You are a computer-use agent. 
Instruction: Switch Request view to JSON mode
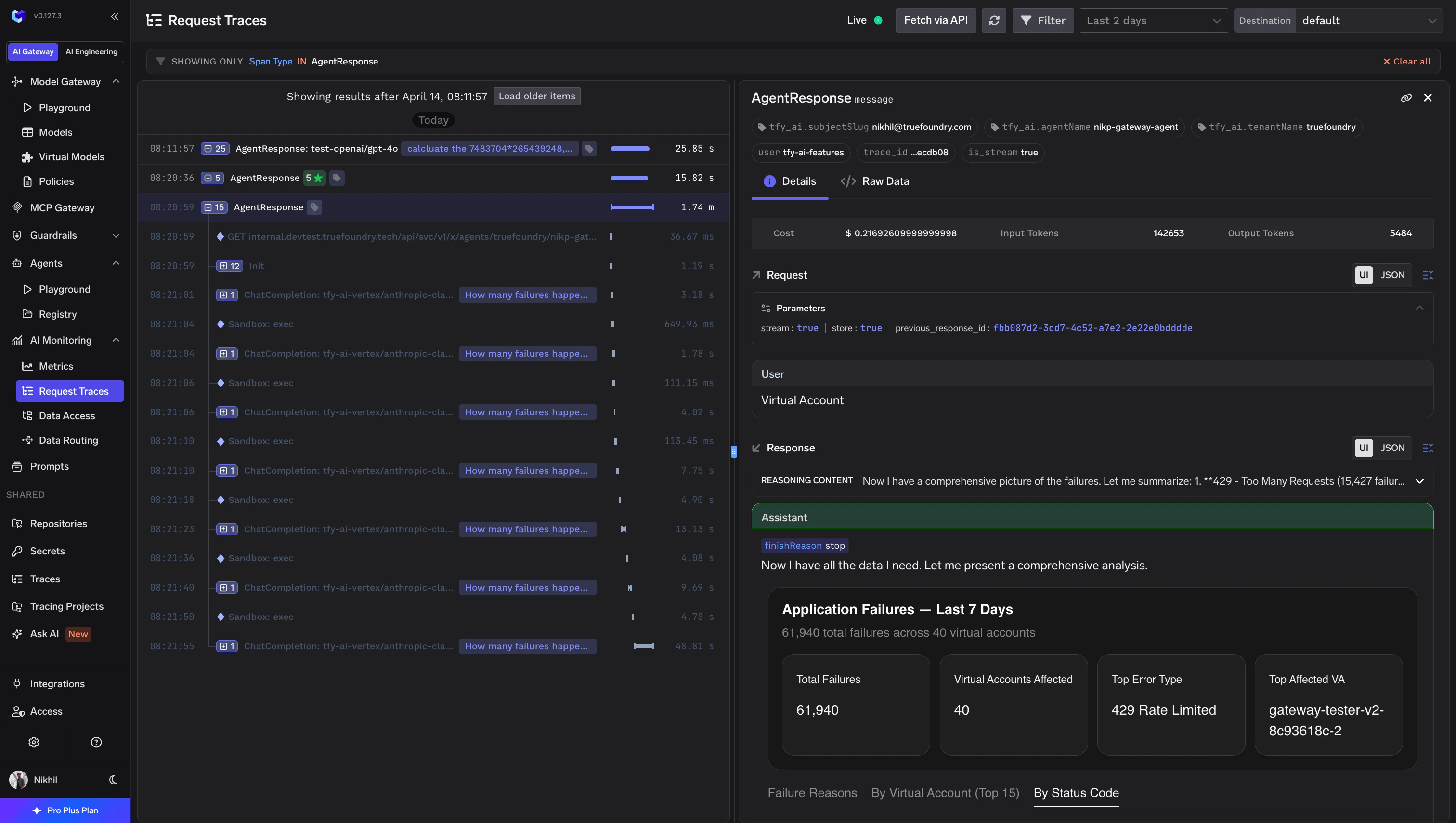(1392, 275)
